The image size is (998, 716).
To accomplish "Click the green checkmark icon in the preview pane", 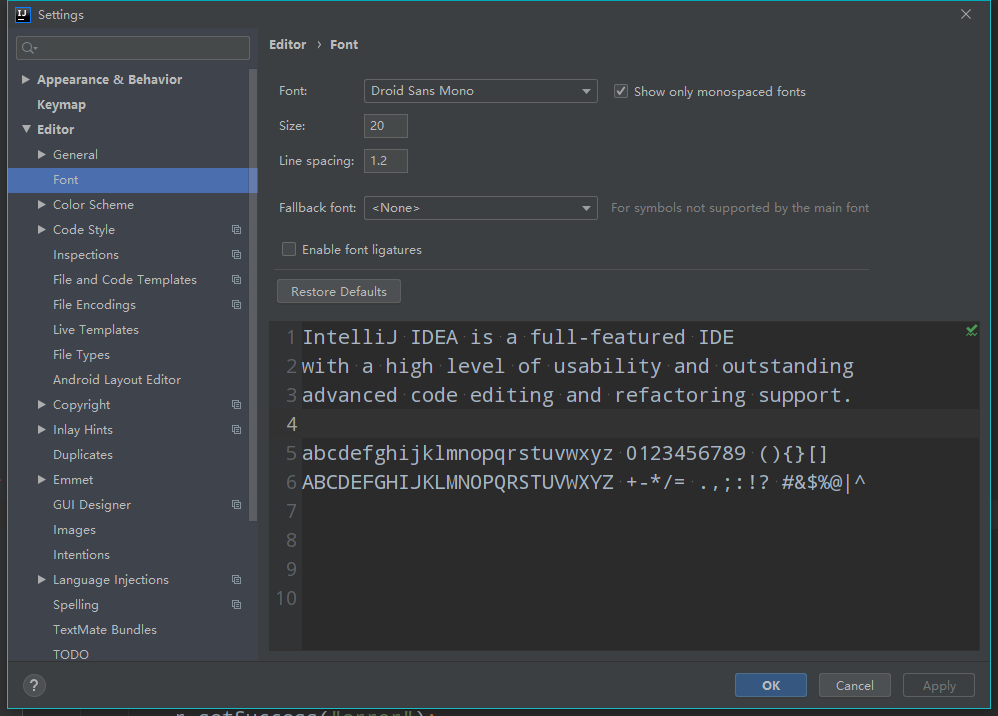I will (x=971, y=330).
